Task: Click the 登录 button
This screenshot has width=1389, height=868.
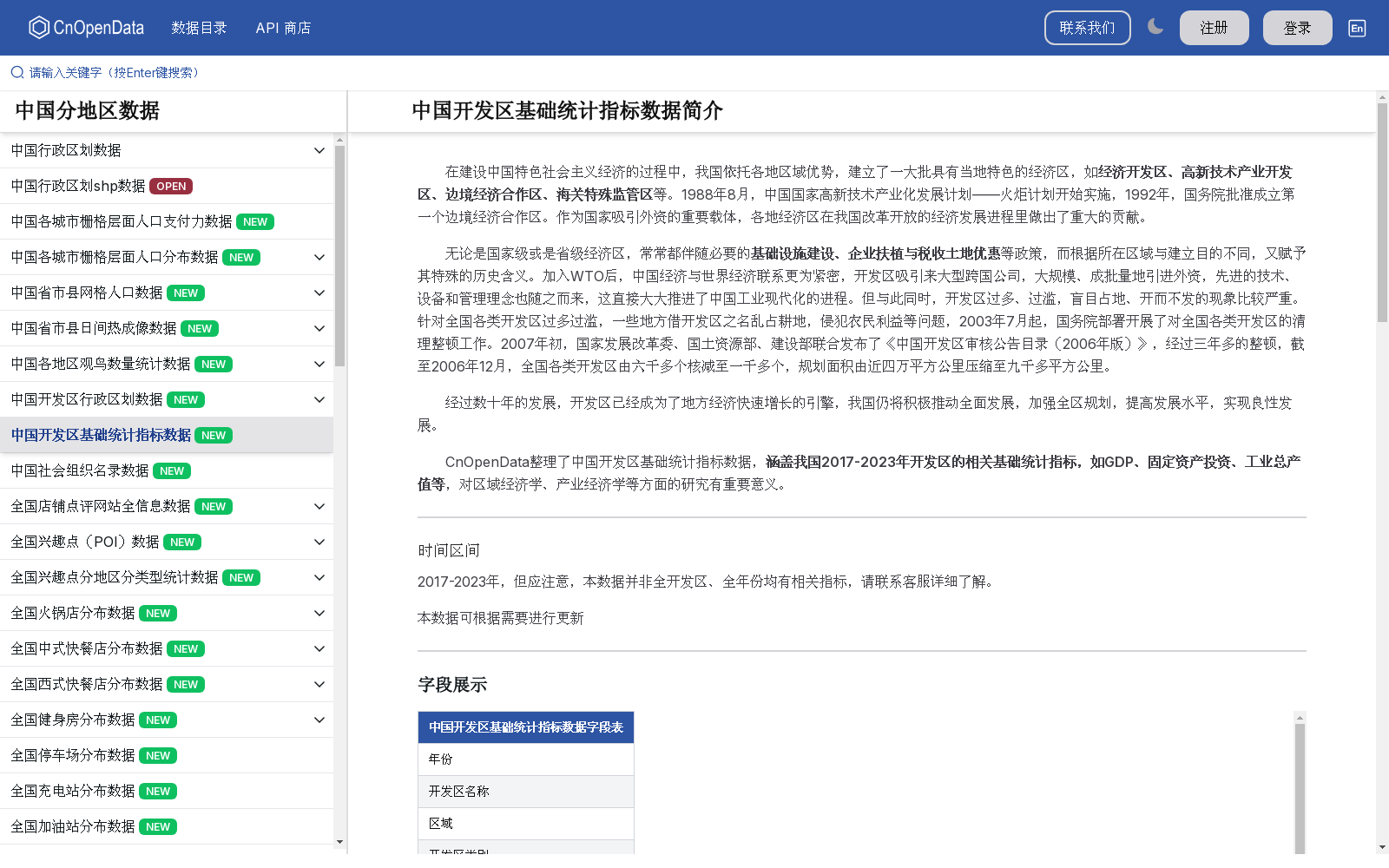Action: tap(1297, 28)
